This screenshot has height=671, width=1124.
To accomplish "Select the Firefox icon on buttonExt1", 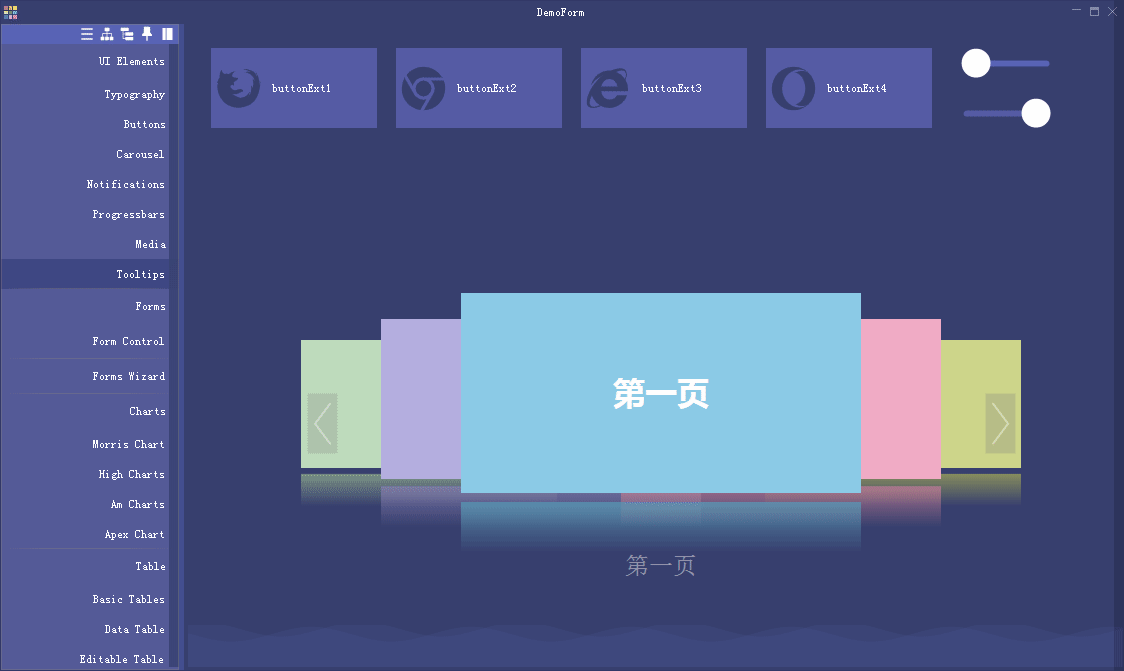I will (238, 87).
